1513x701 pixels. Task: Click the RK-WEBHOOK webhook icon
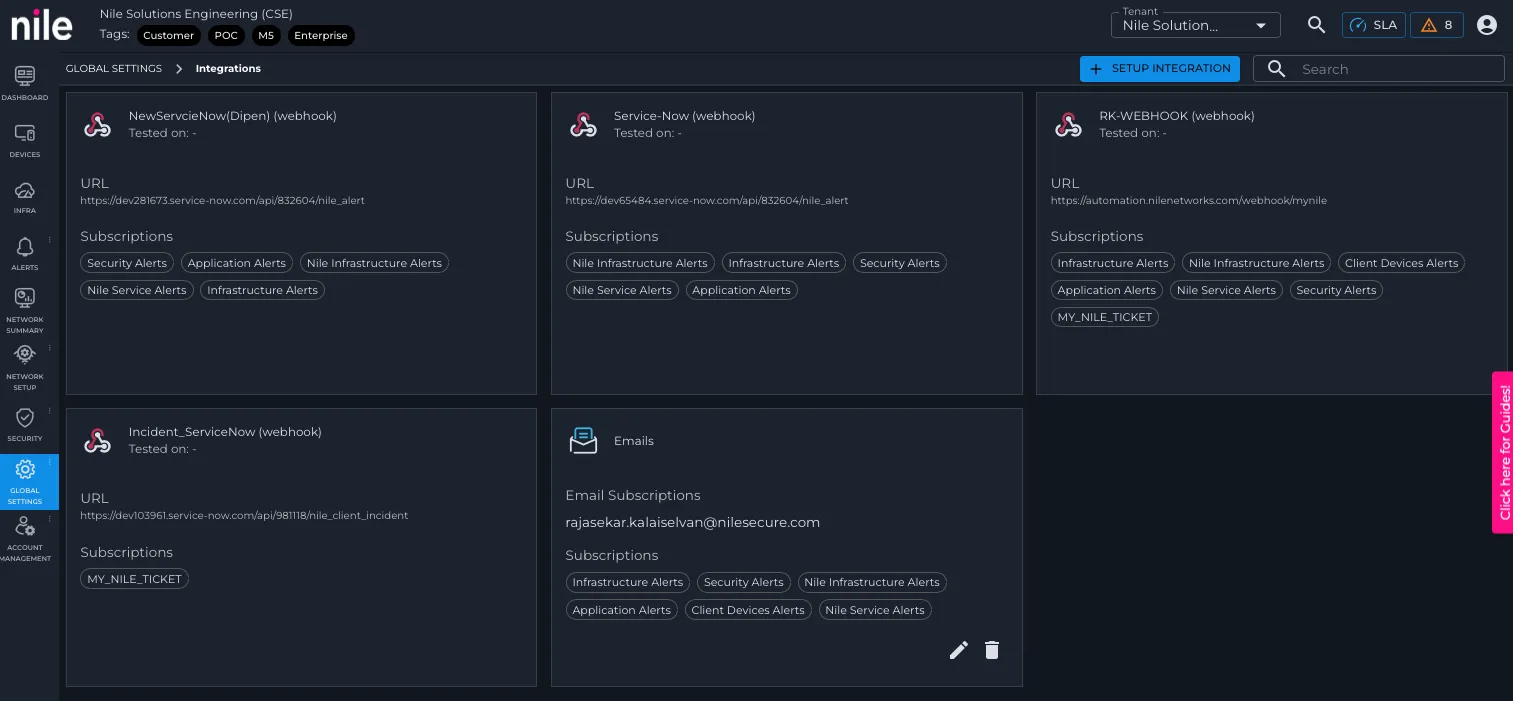click(1068, 124)
